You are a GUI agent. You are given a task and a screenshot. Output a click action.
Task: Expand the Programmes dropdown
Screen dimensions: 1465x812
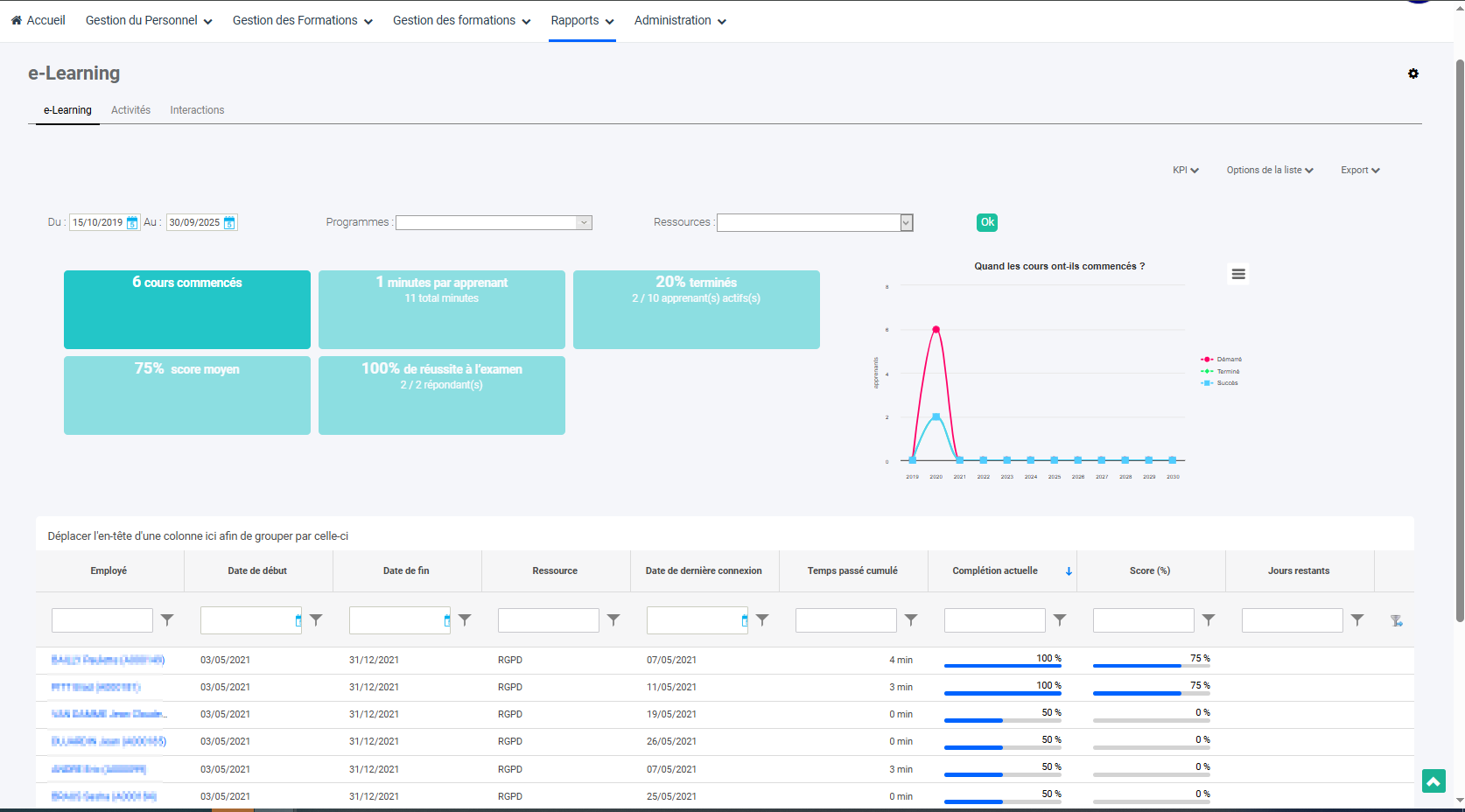click(583, 222)
